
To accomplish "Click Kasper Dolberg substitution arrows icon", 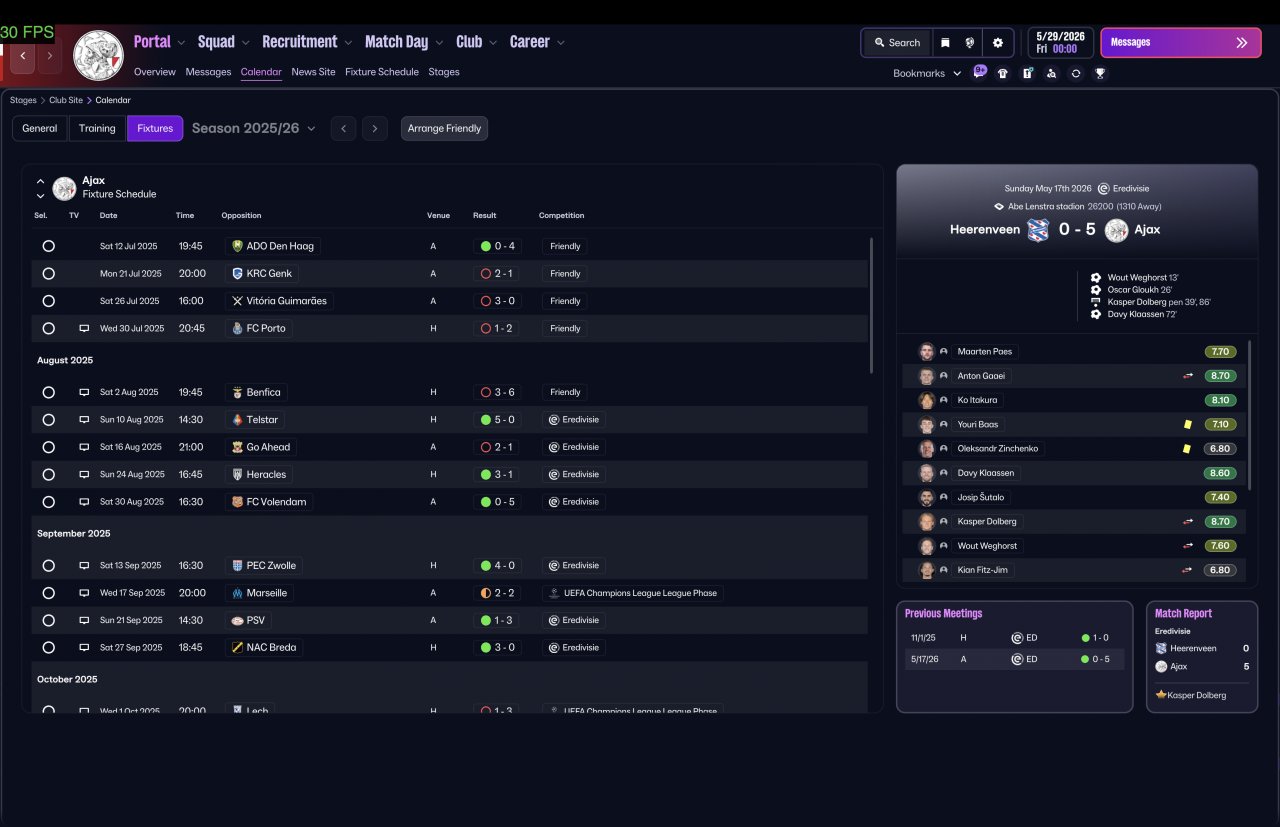I will click(1188, 521).
